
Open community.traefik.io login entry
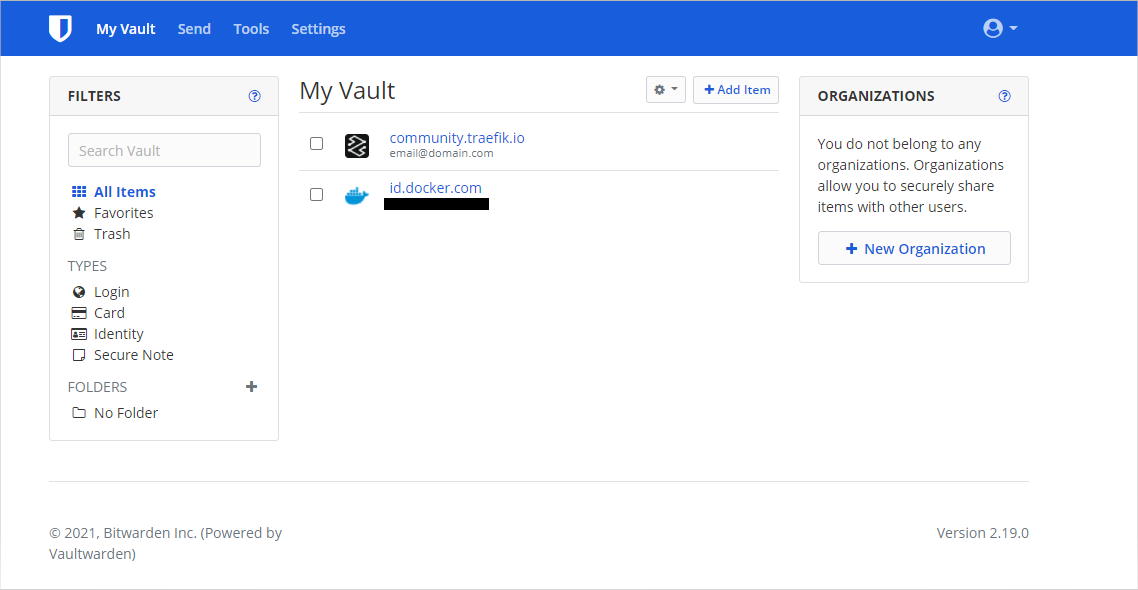[x=457, y=137]
